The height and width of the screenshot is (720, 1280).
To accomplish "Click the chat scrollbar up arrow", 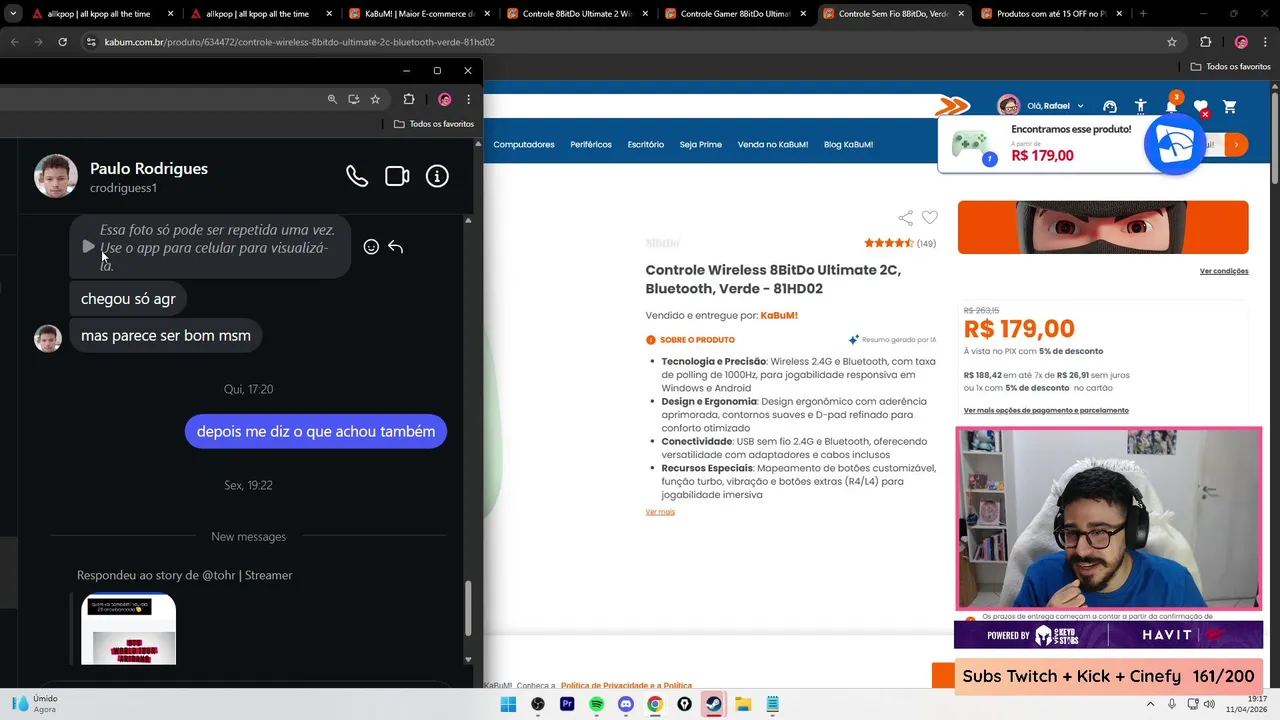I will click(x=468, y=219).
